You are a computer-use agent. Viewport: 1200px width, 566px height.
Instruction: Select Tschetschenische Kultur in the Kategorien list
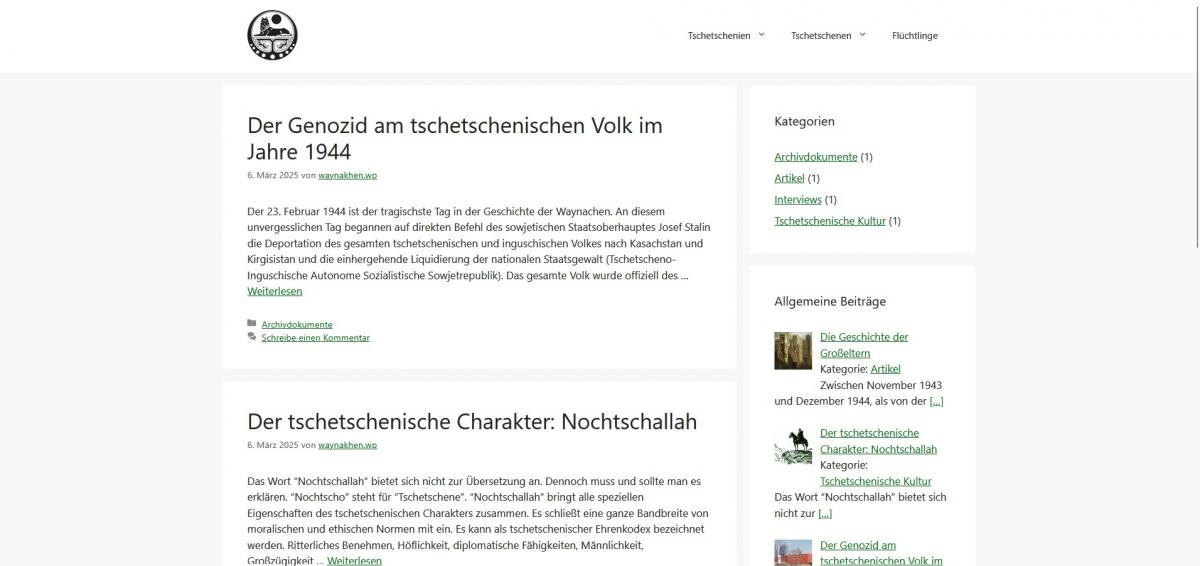829,221
